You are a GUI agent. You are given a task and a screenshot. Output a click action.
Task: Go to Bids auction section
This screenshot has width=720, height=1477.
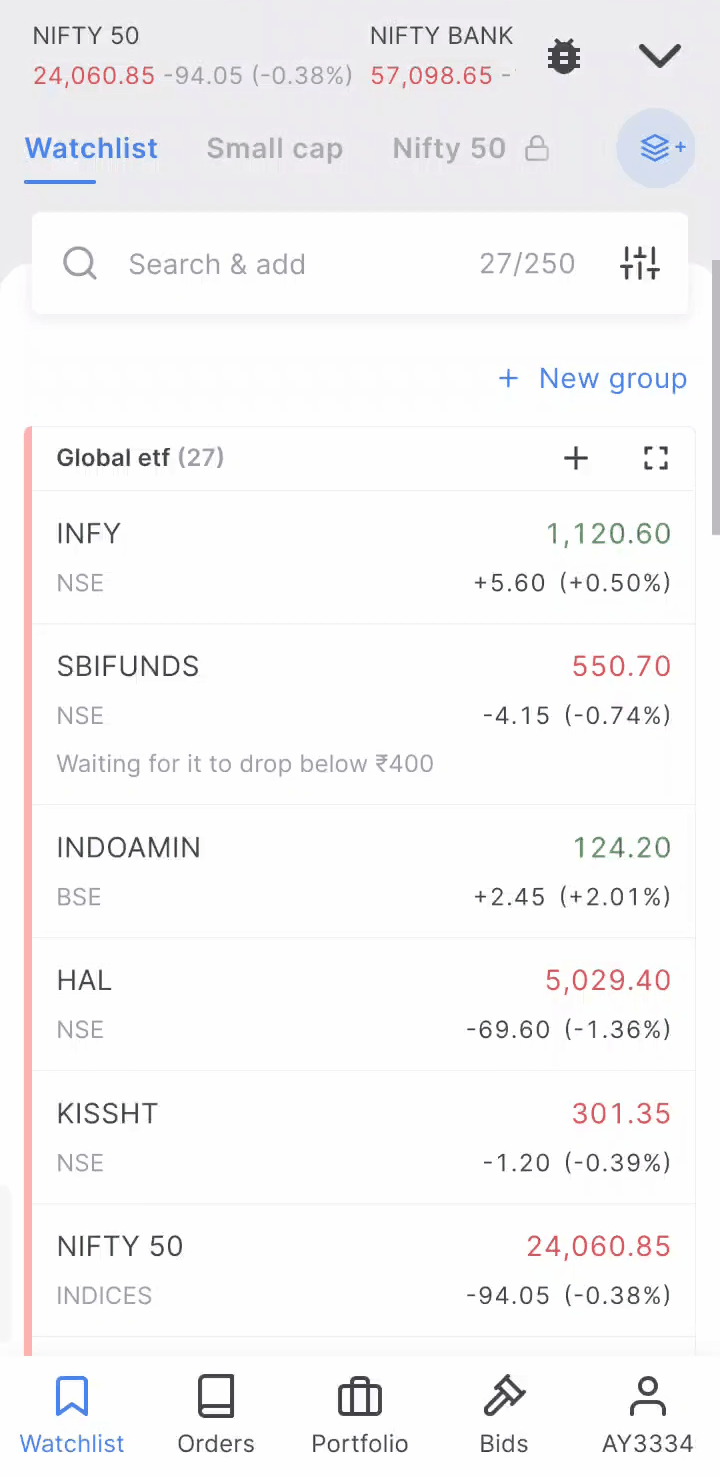504,1415
